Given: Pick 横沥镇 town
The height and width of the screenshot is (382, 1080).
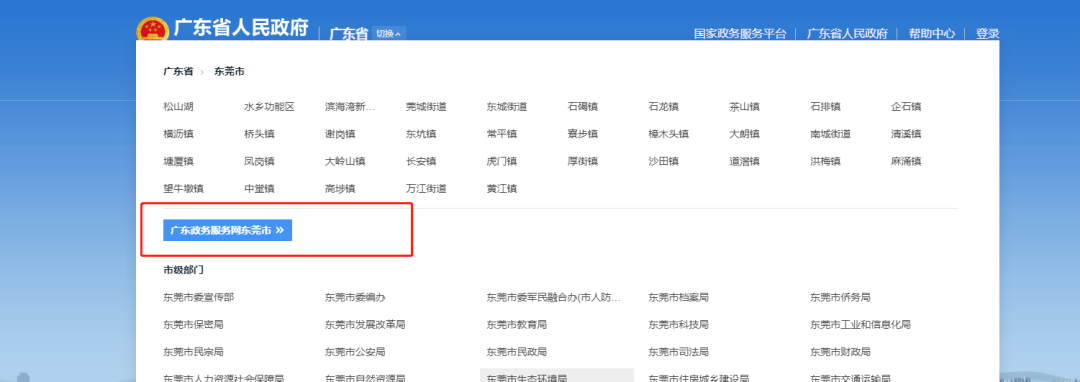Looking at the screenshot, I should point(178,134).
